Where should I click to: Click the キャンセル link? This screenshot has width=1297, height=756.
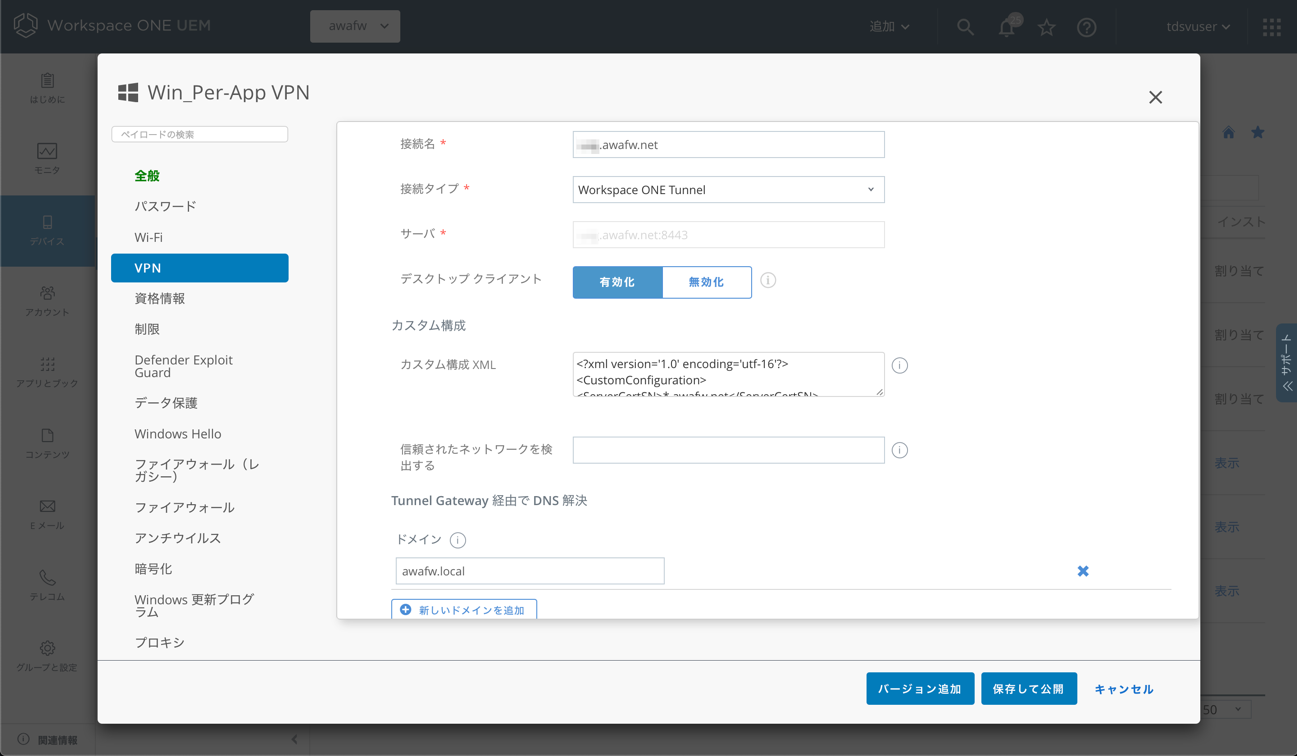point(1124,689)
